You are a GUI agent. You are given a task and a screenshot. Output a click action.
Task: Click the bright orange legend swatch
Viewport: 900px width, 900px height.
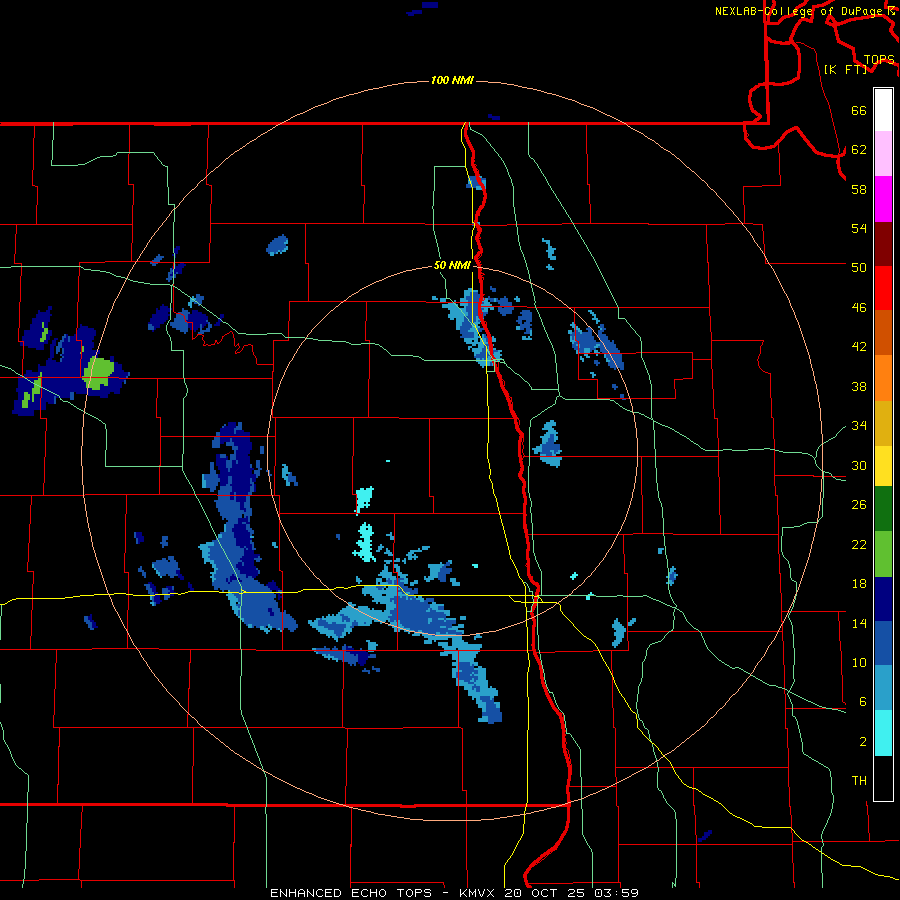coord(883,378)
